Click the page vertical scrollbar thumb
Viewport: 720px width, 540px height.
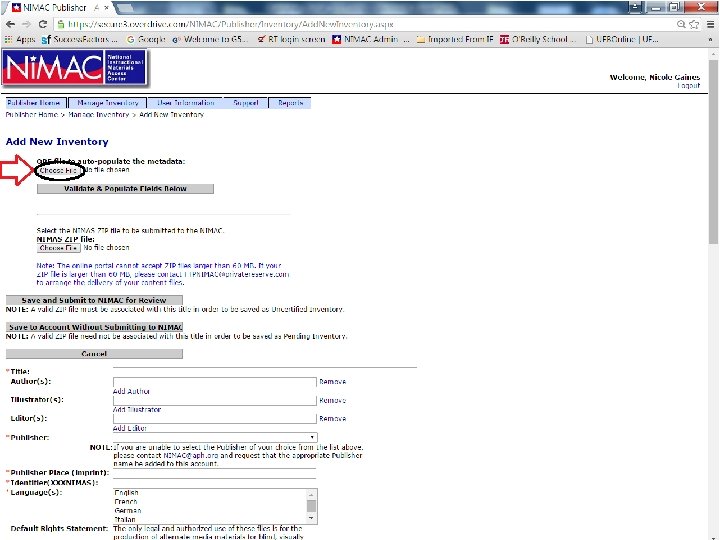pyautogui.click(x=713, y=152)
